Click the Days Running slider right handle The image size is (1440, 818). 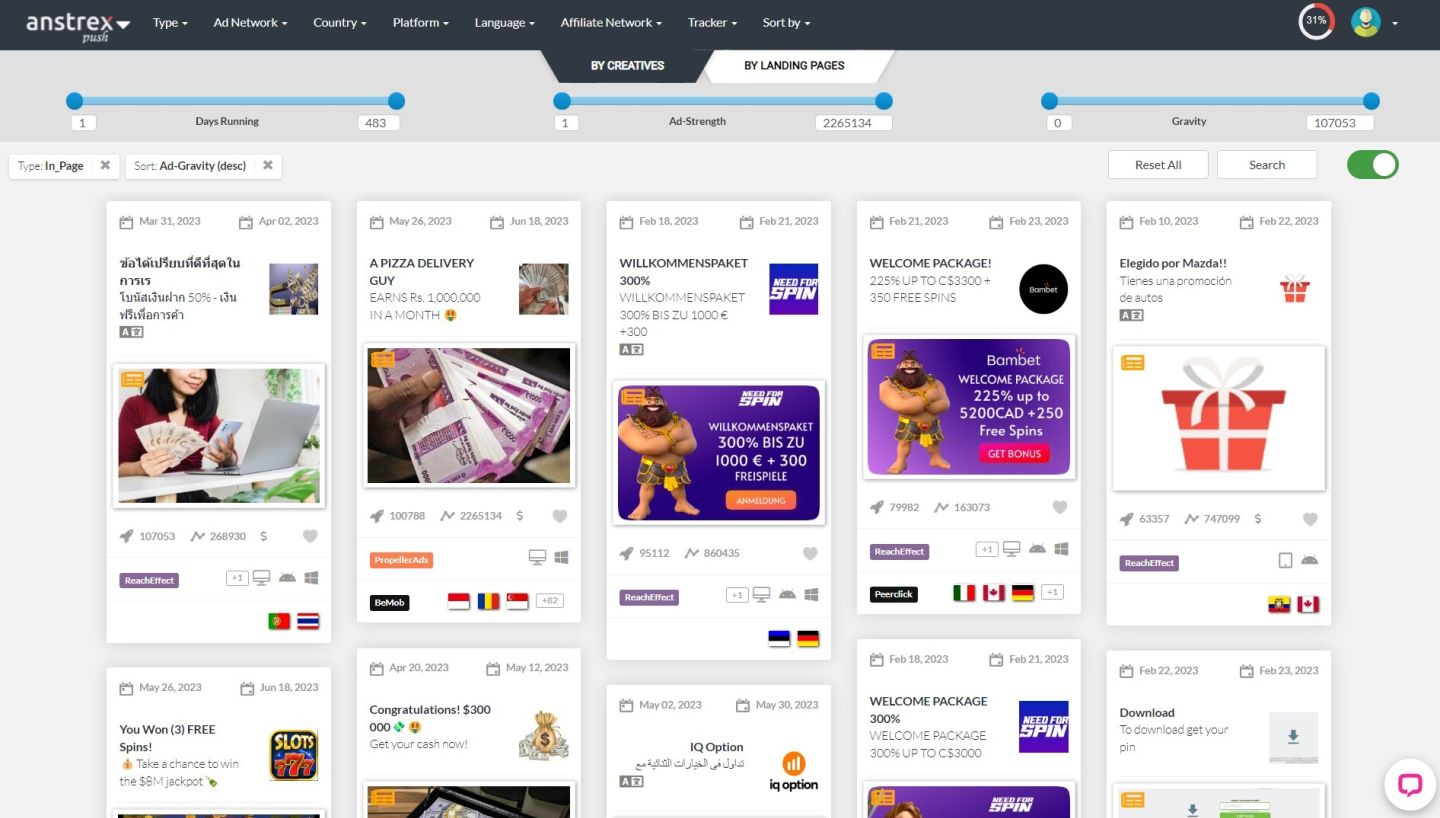(396, 101)
